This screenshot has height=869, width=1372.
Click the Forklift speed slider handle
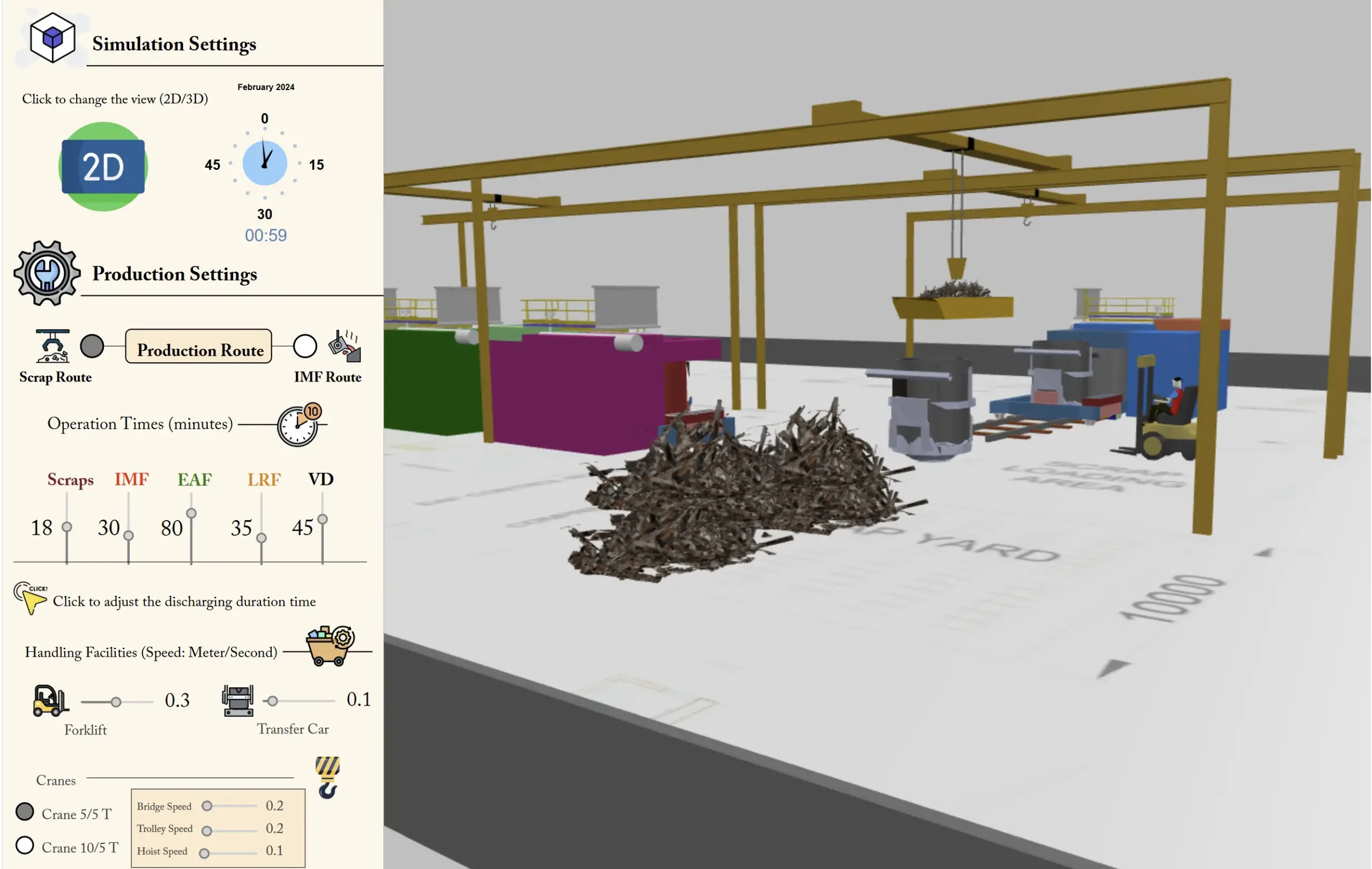[116, 702]
